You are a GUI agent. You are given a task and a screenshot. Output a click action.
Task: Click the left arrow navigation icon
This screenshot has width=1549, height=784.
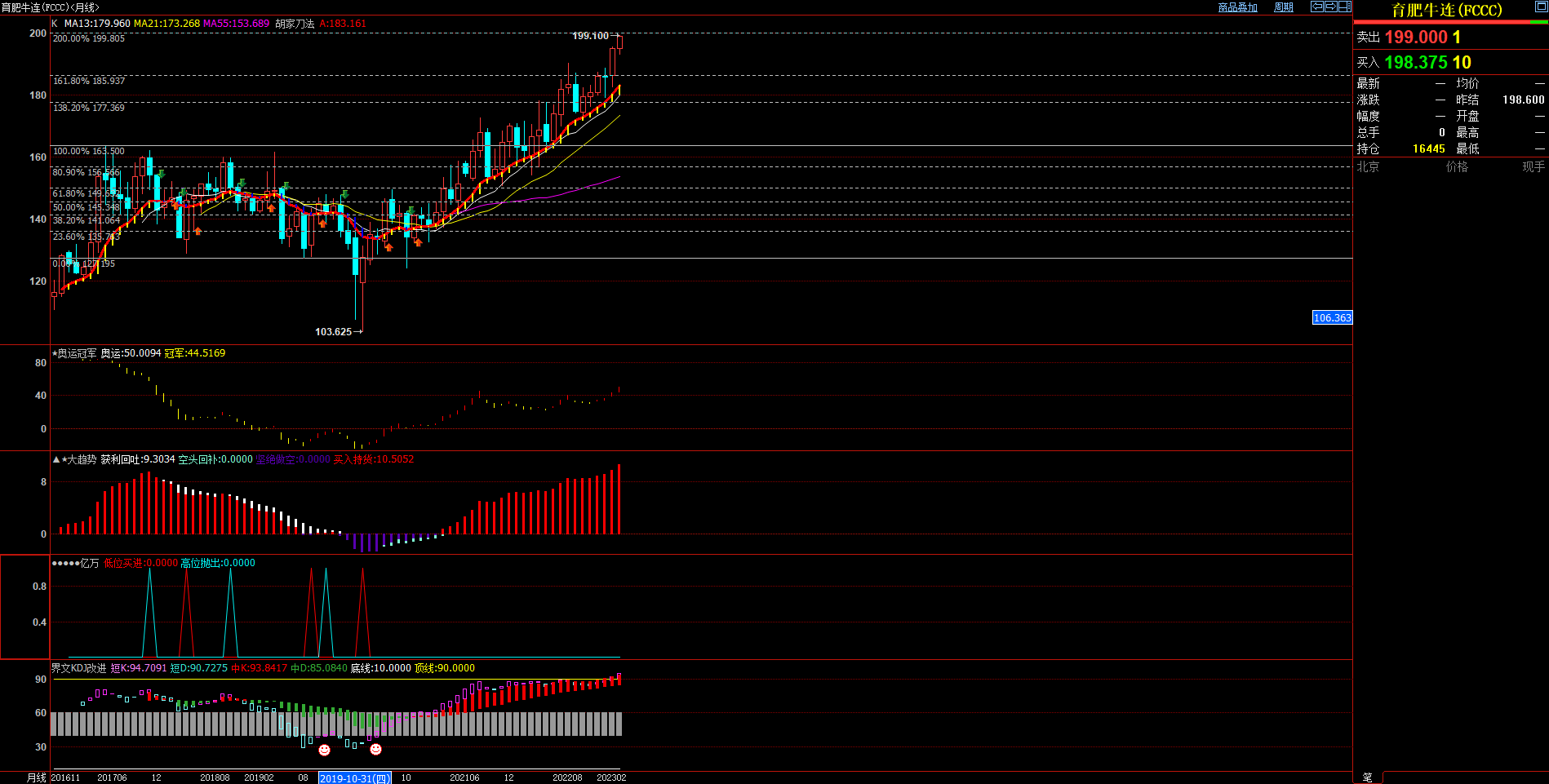point(1317,7)
